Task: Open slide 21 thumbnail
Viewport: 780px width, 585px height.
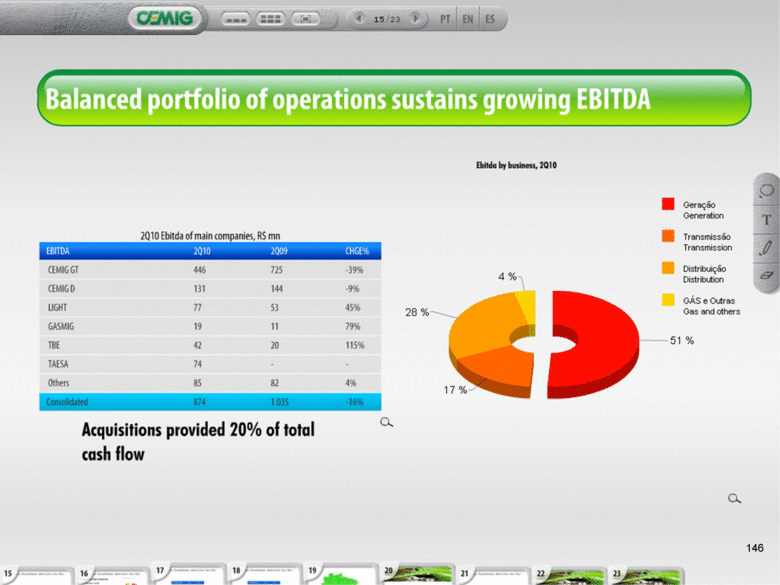Action: coord(493,576)
